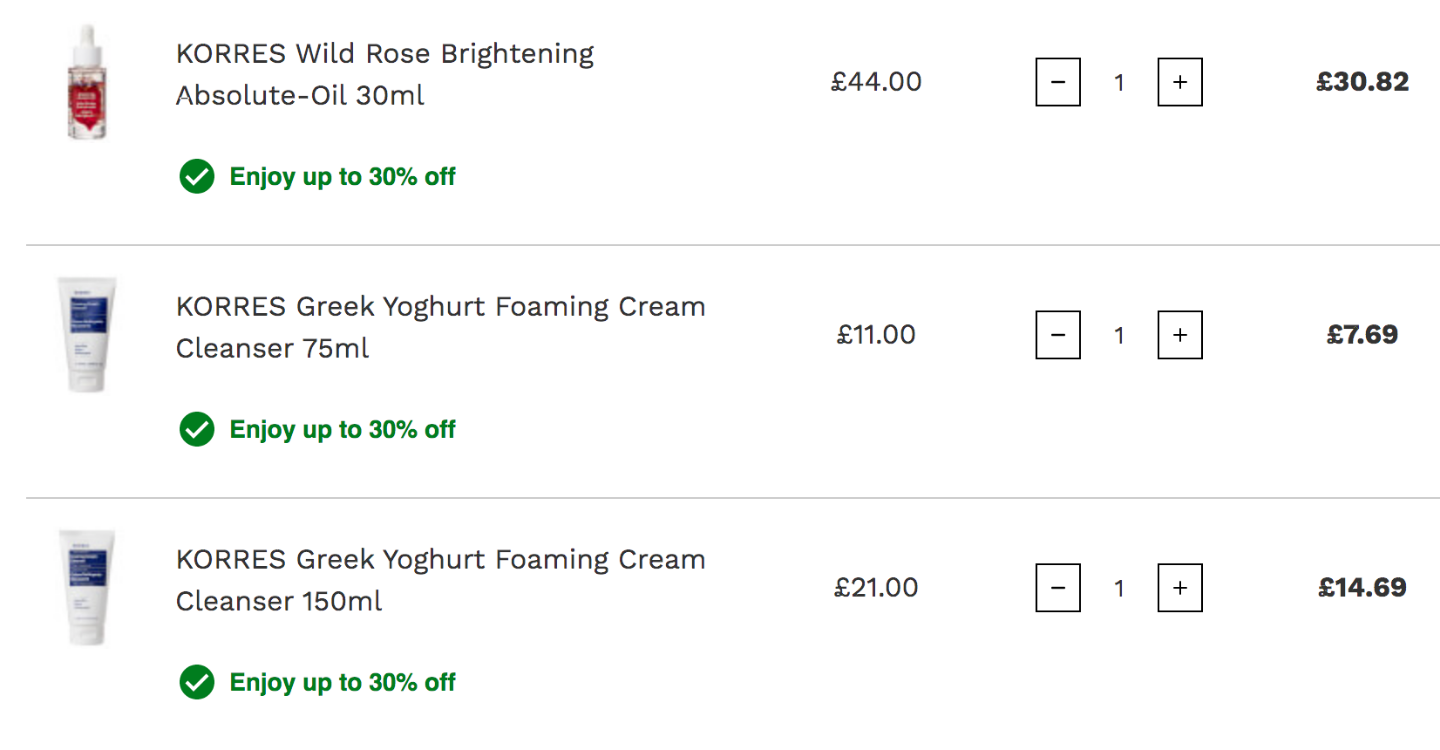Screen dimensions: 1440x750
Task: Decrease quantity of Foaming Cream Cleanser 75ml
Action: point(1058,335)
